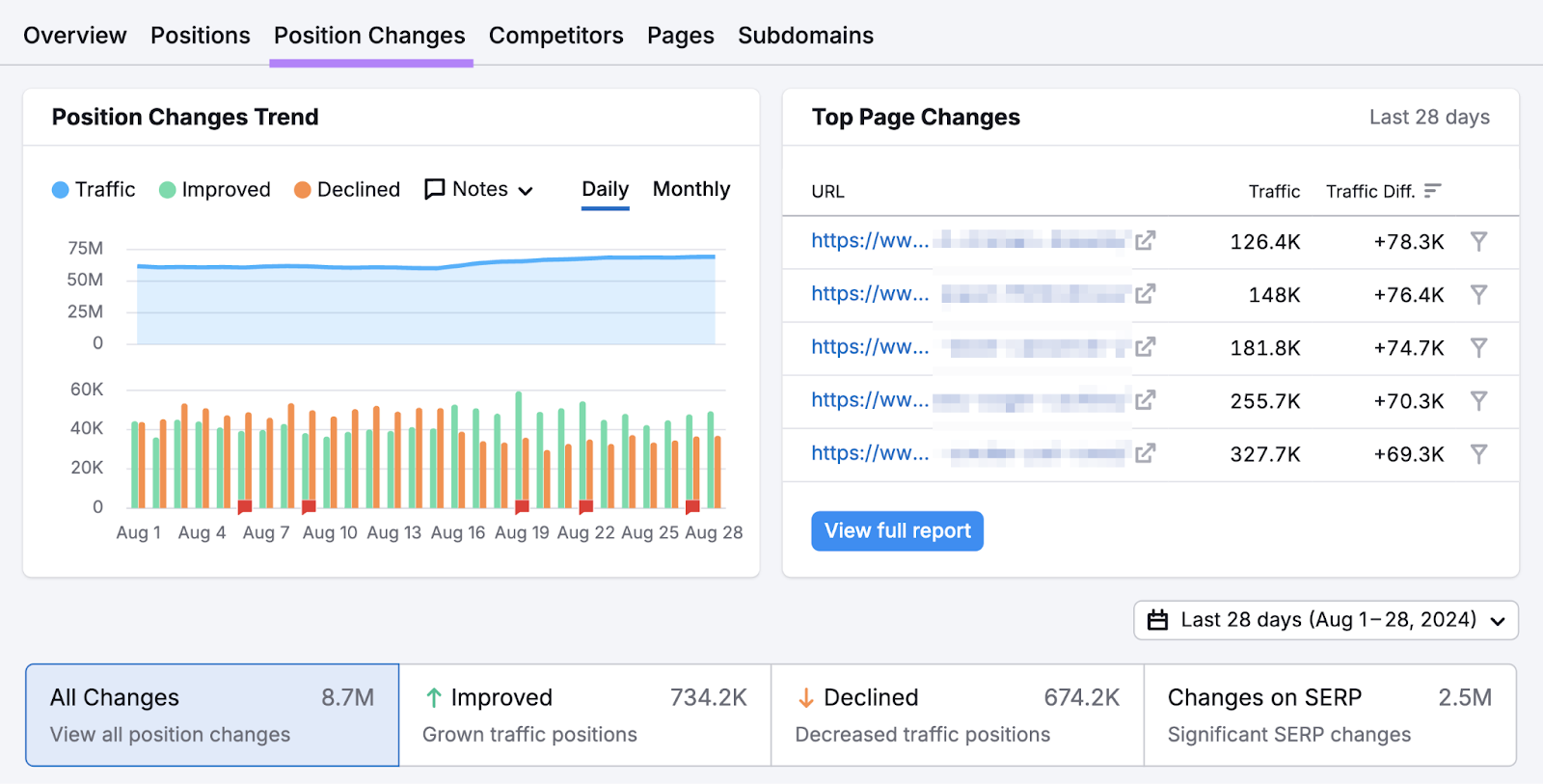Click the Traffic Diff. sort icon
Image resolution: width=1543 pixels, height=784 pixels.
click(1432, 191)
